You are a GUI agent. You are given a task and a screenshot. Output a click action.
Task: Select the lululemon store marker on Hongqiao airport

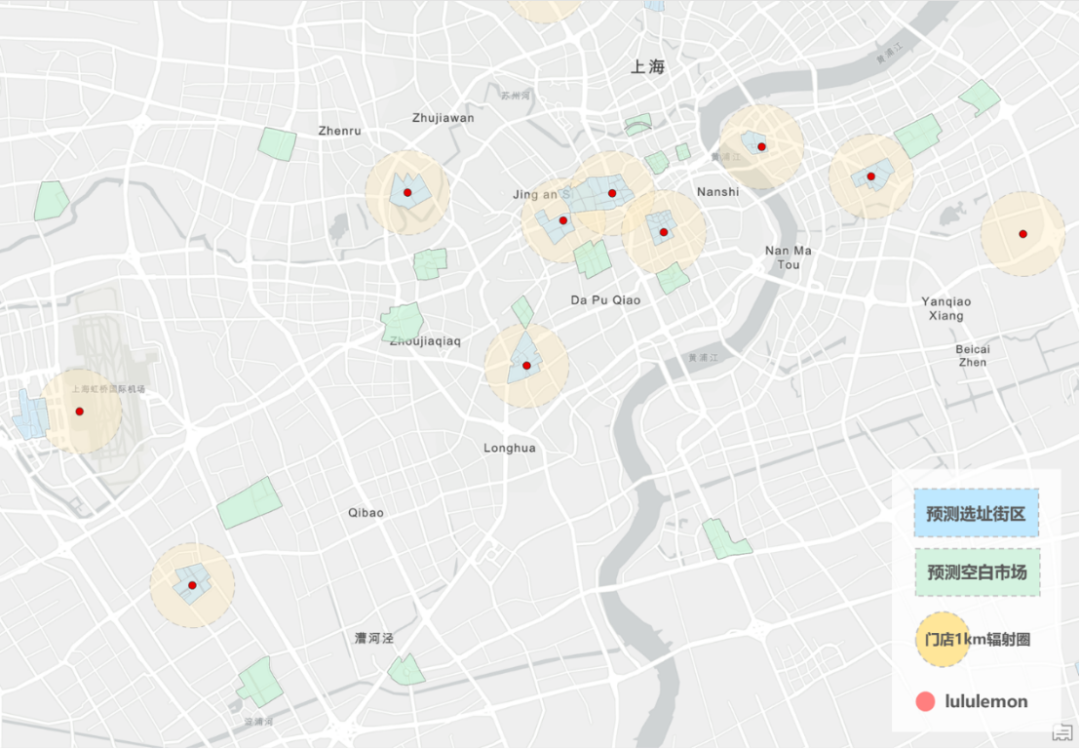pyautogui.click(x=80, y=411)
